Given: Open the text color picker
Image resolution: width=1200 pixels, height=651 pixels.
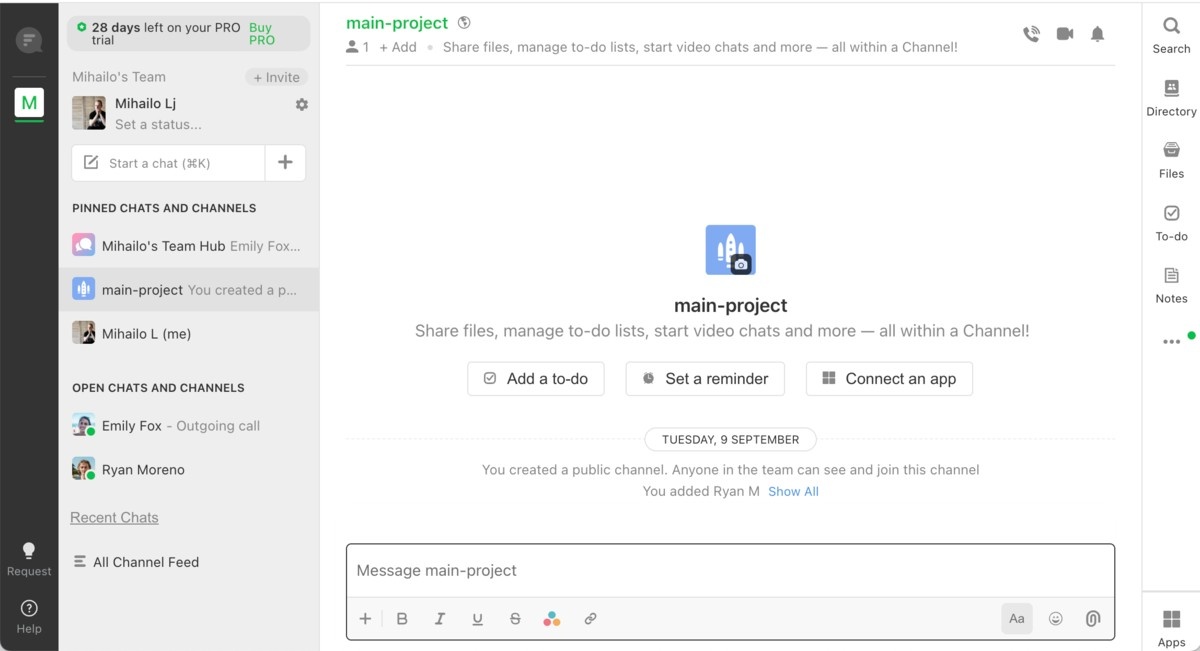Looking at the screenshot, I should [551, 619].
